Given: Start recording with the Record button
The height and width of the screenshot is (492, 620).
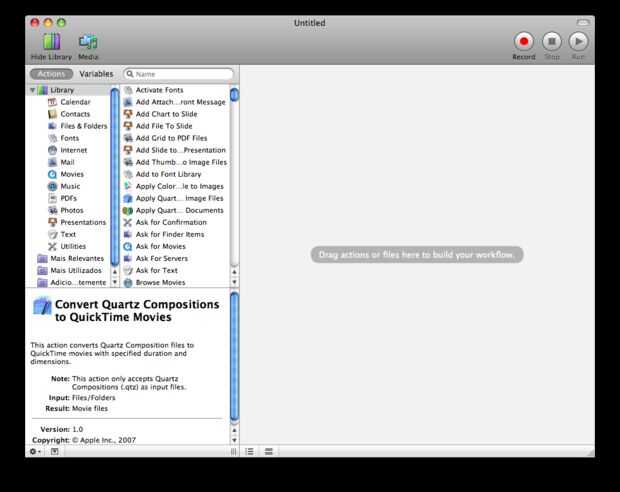Looking at the screenshot, I should pyautogui.click(x=524, y=41).
